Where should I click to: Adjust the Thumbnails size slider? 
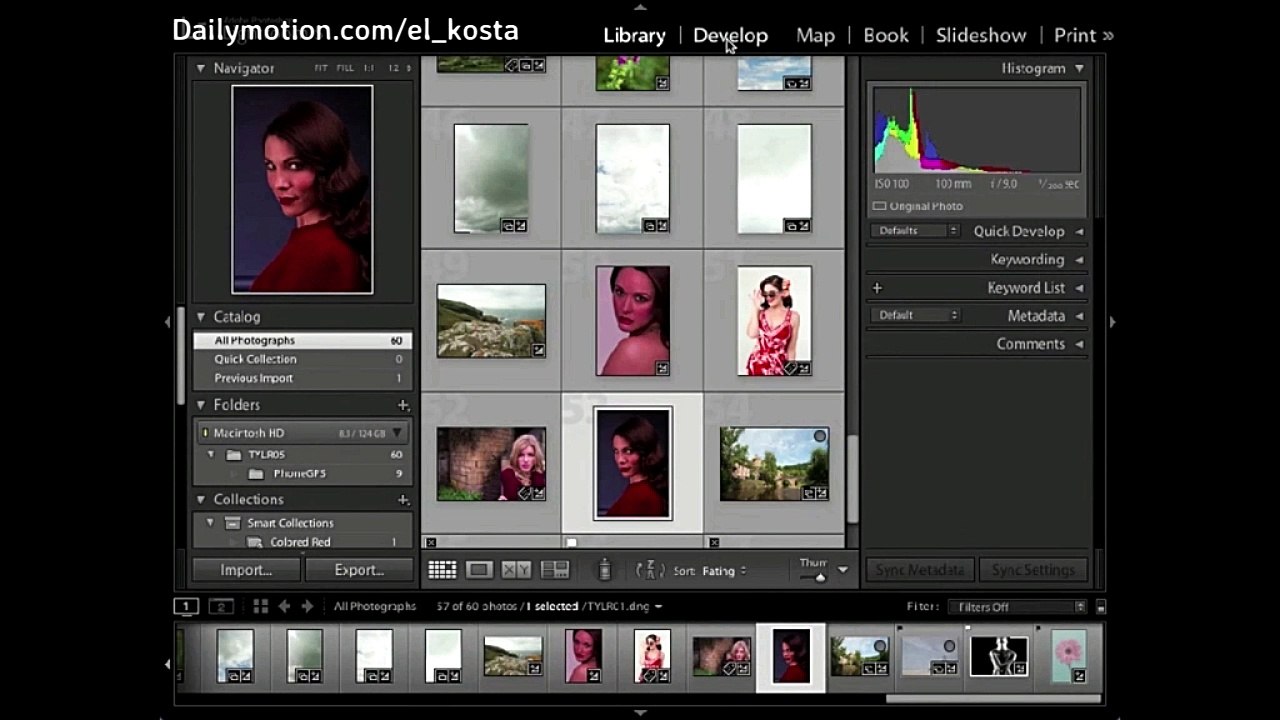[820, 577]
